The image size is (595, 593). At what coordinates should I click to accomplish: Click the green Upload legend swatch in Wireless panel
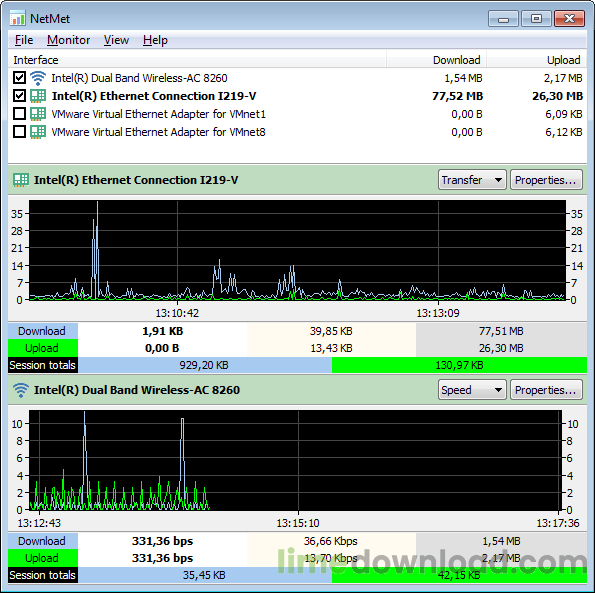[x=43, y=558]
